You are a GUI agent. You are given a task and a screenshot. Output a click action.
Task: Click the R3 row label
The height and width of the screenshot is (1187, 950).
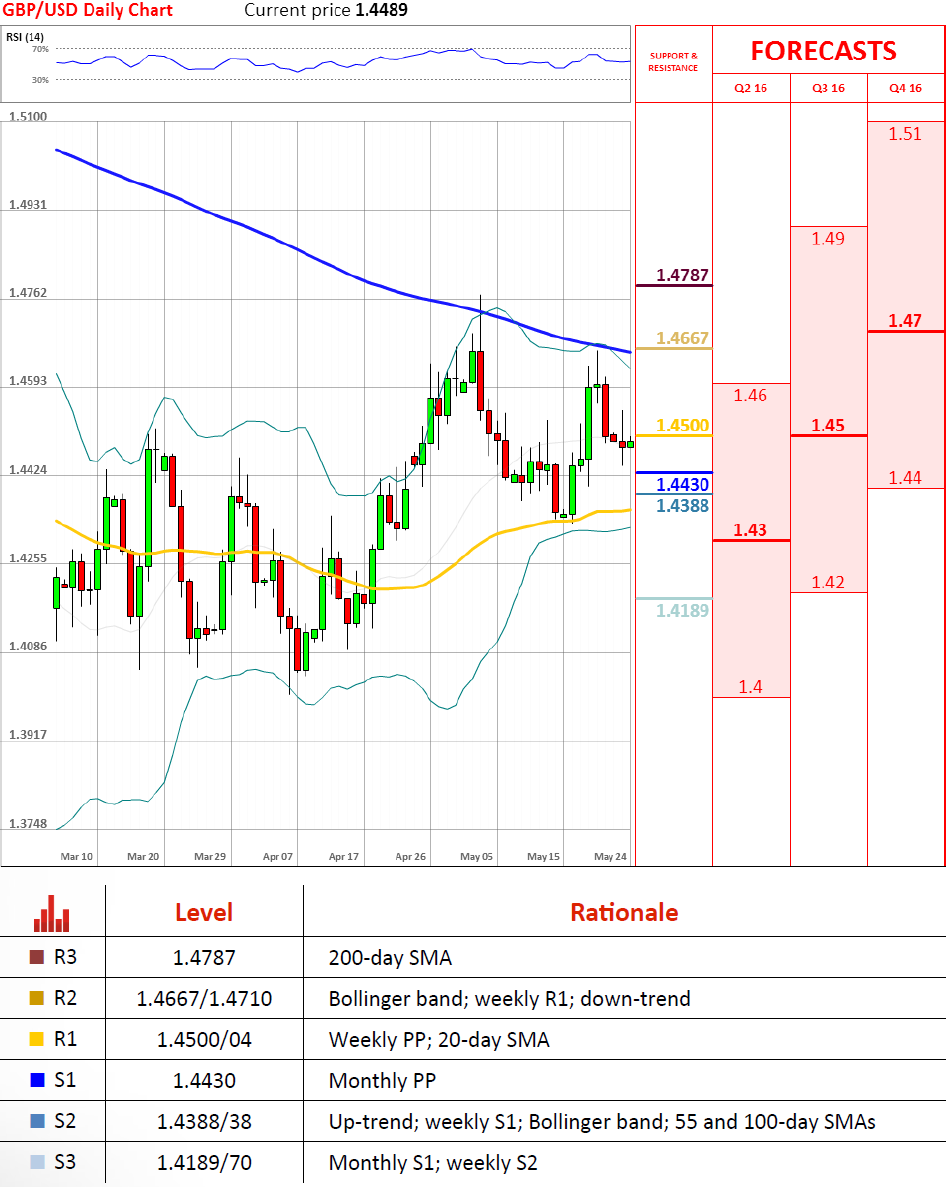pyautogui.click(x=65, y=958)
